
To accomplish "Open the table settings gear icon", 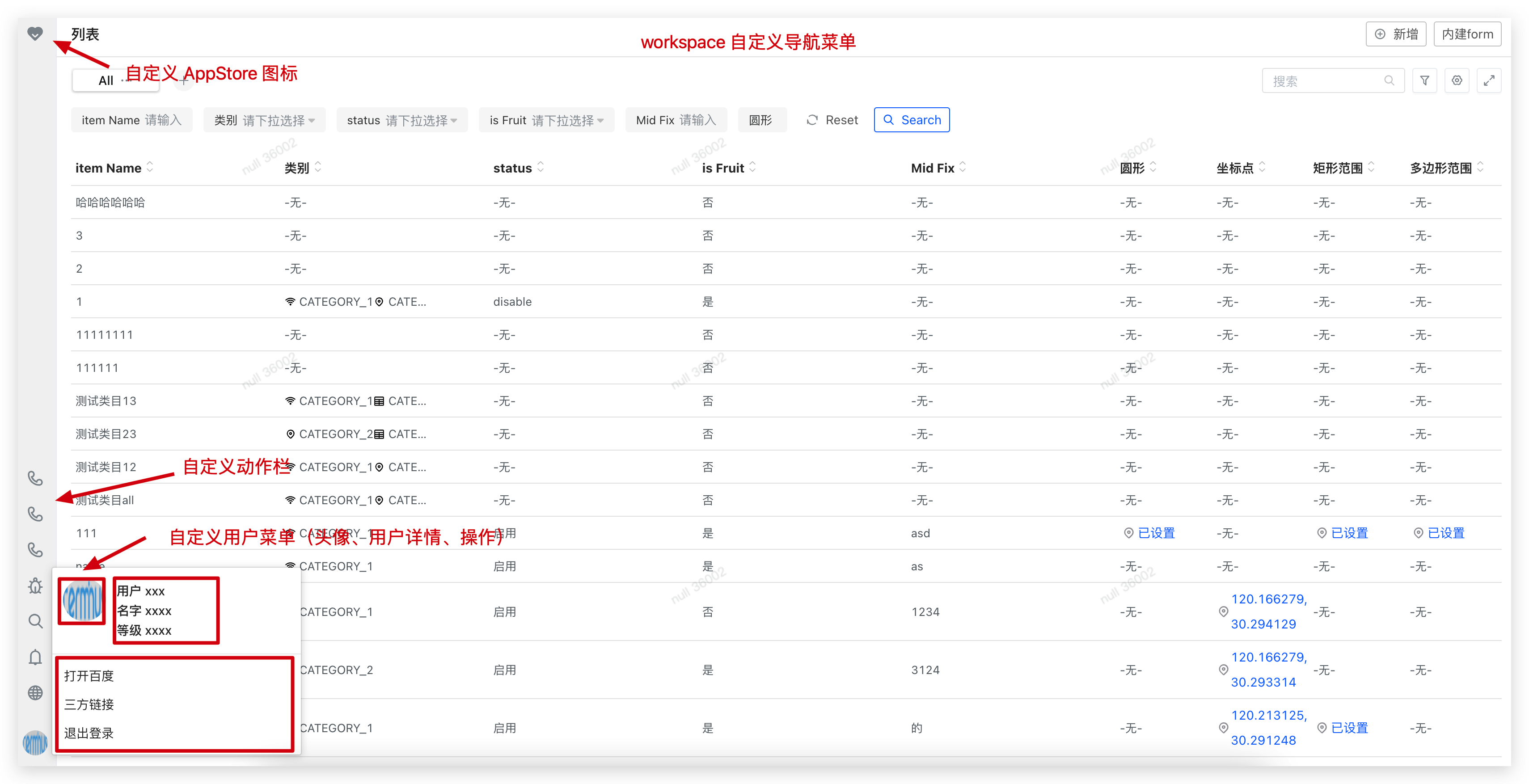I will click(x=1457, y=81).
